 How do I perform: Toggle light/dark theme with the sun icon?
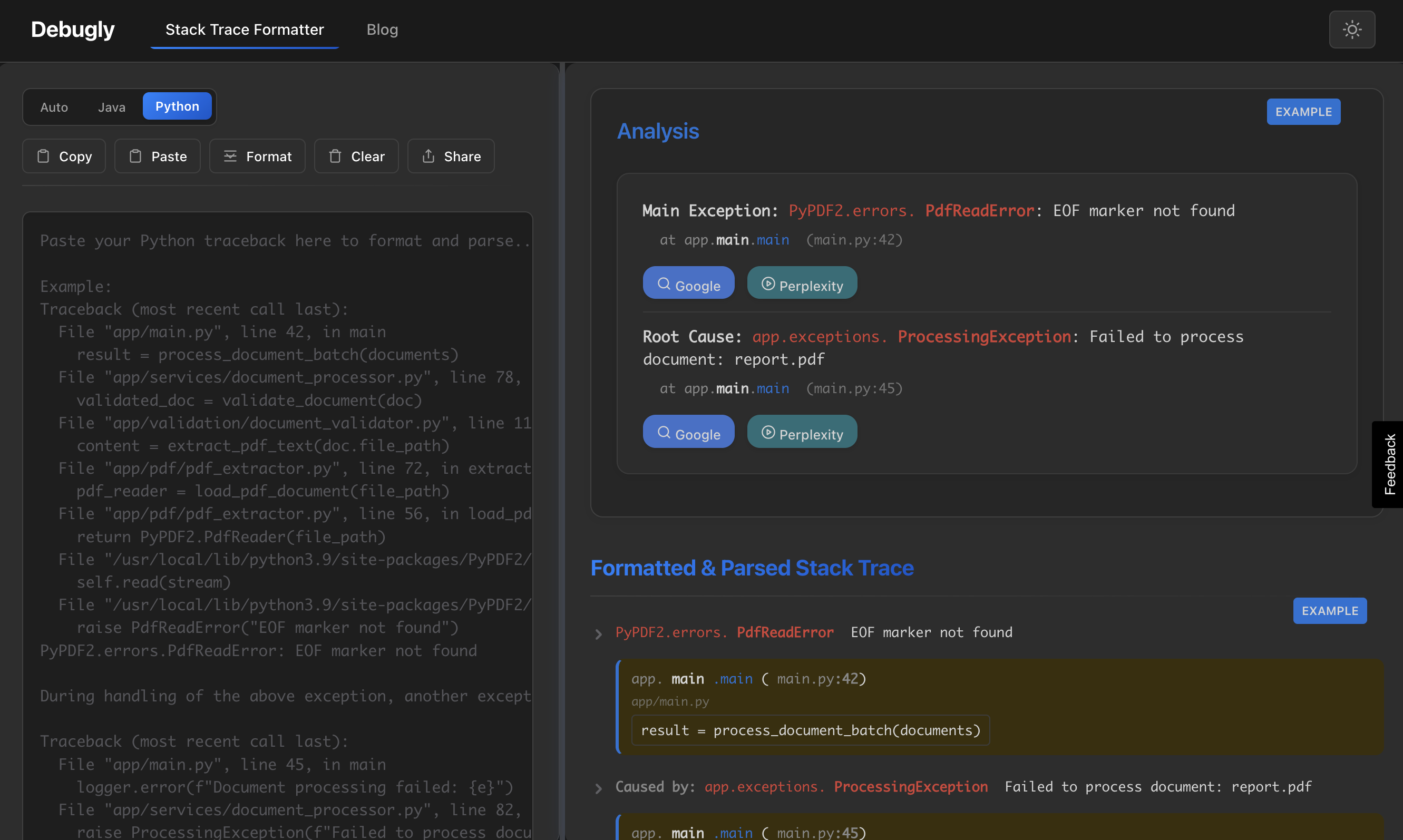coord(1351,30)
